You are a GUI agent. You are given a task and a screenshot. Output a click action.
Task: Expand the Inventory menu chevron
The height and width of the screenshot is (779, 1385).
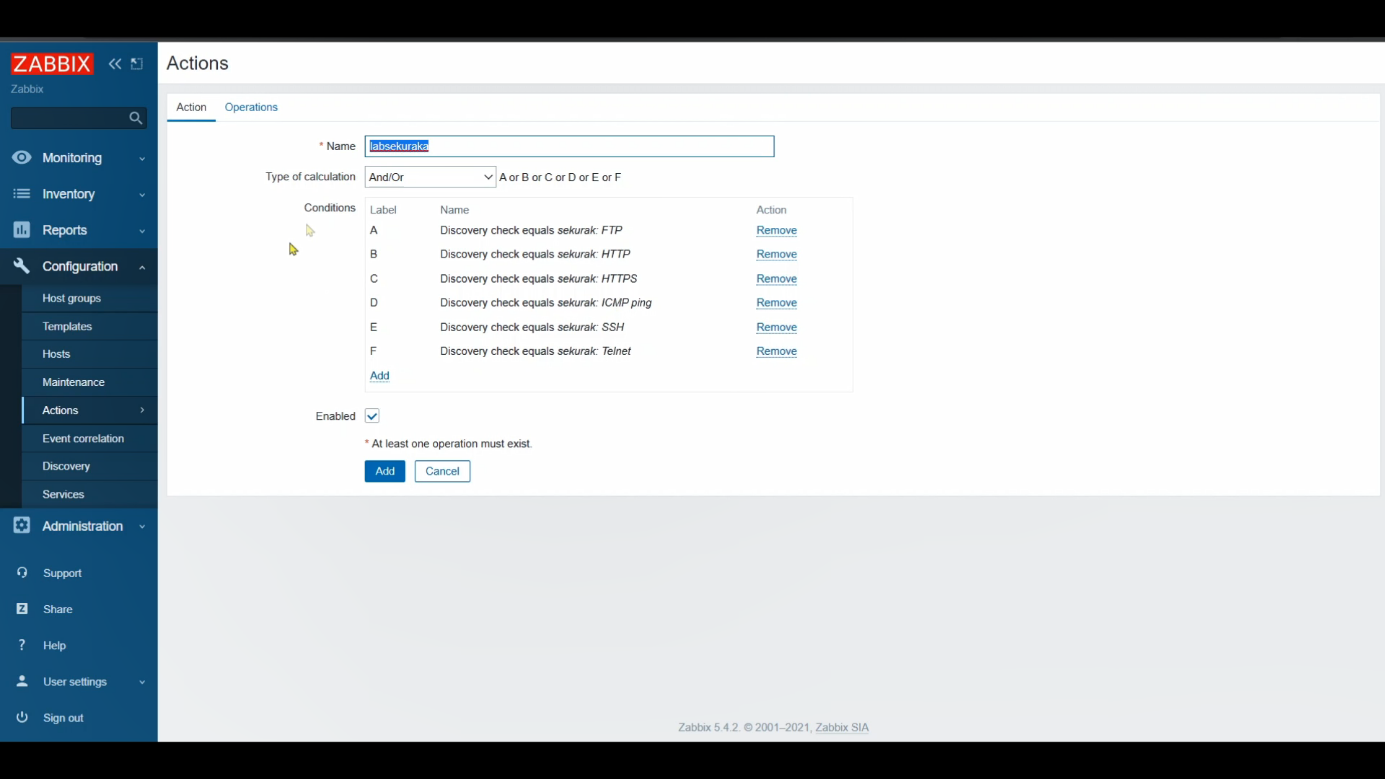pos(142,195)
